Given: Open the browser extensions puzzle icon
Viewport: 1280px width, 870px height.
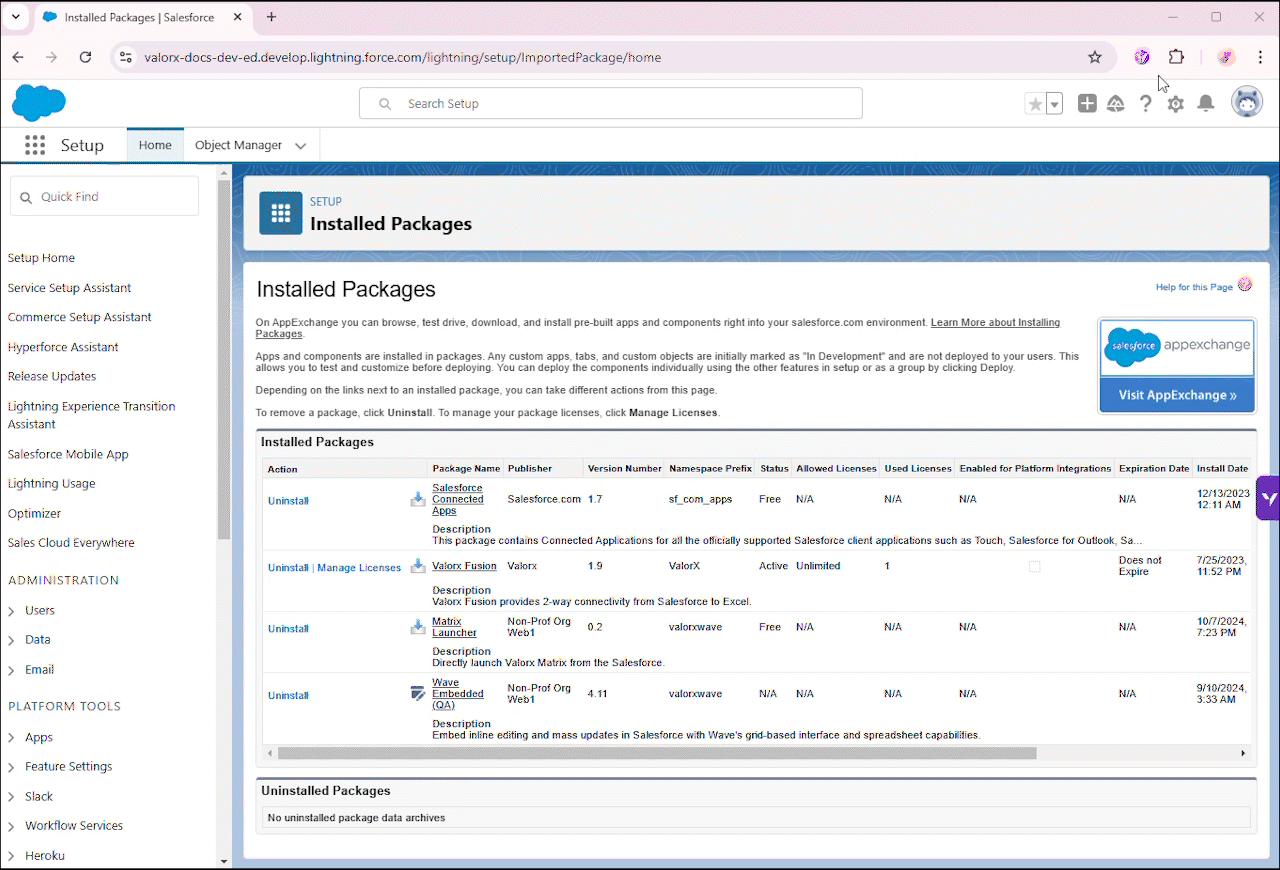Looking at the screenshot, I should pos(1176,57).
